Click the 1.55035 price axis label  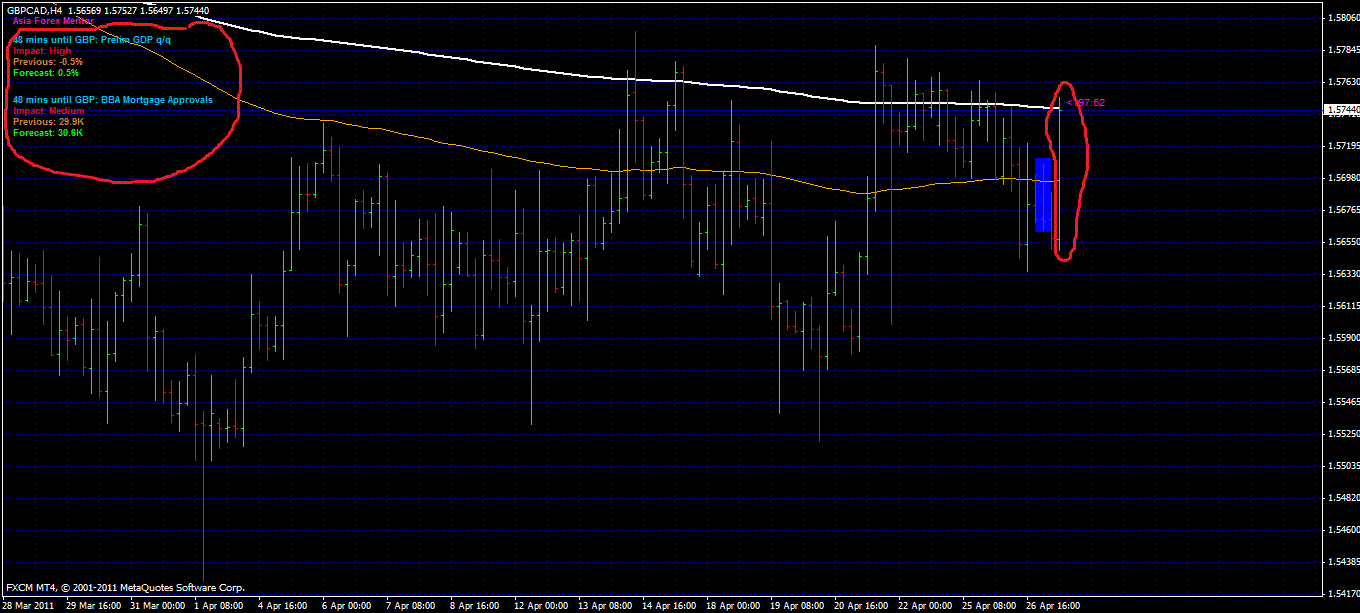[x=1342, y=465]
